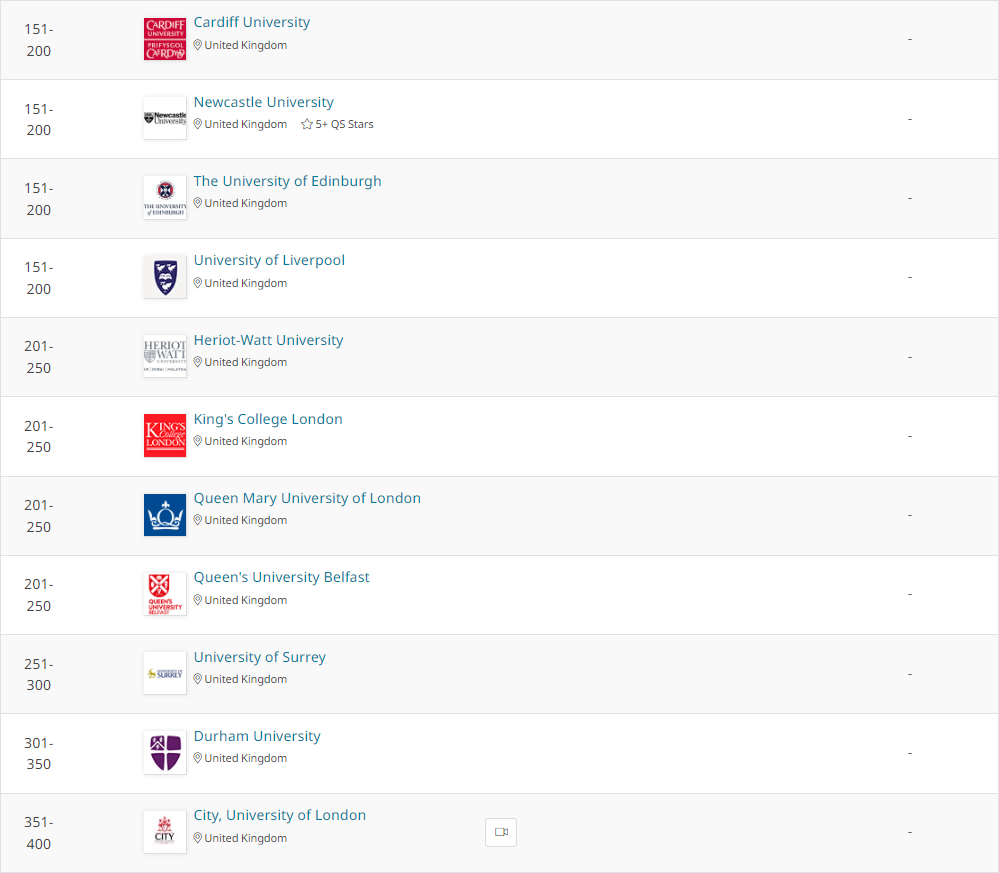This screenshot has width=999, height=873.
Task: Click the Heriot-Watt University logo
Action: (x=165, y=356)
